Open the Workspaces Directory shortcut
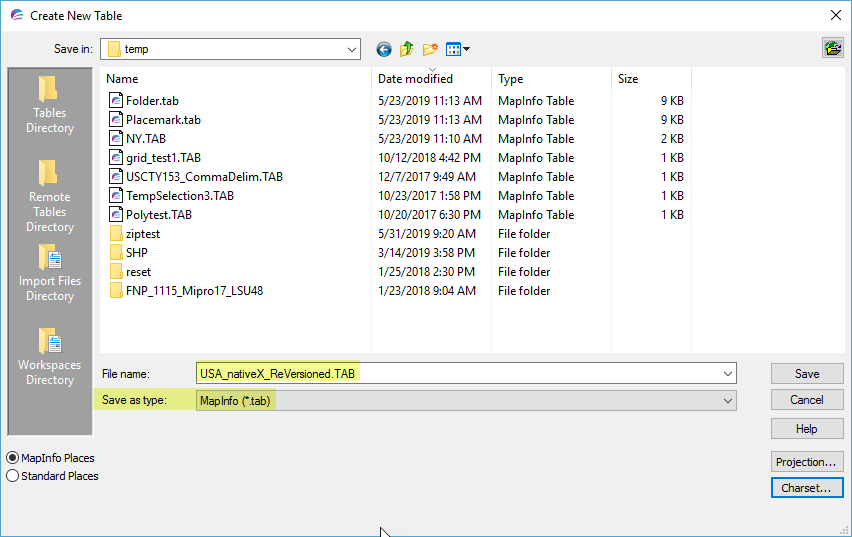The height and width of the screenshot is (537, 852). (x=49, y=357)
